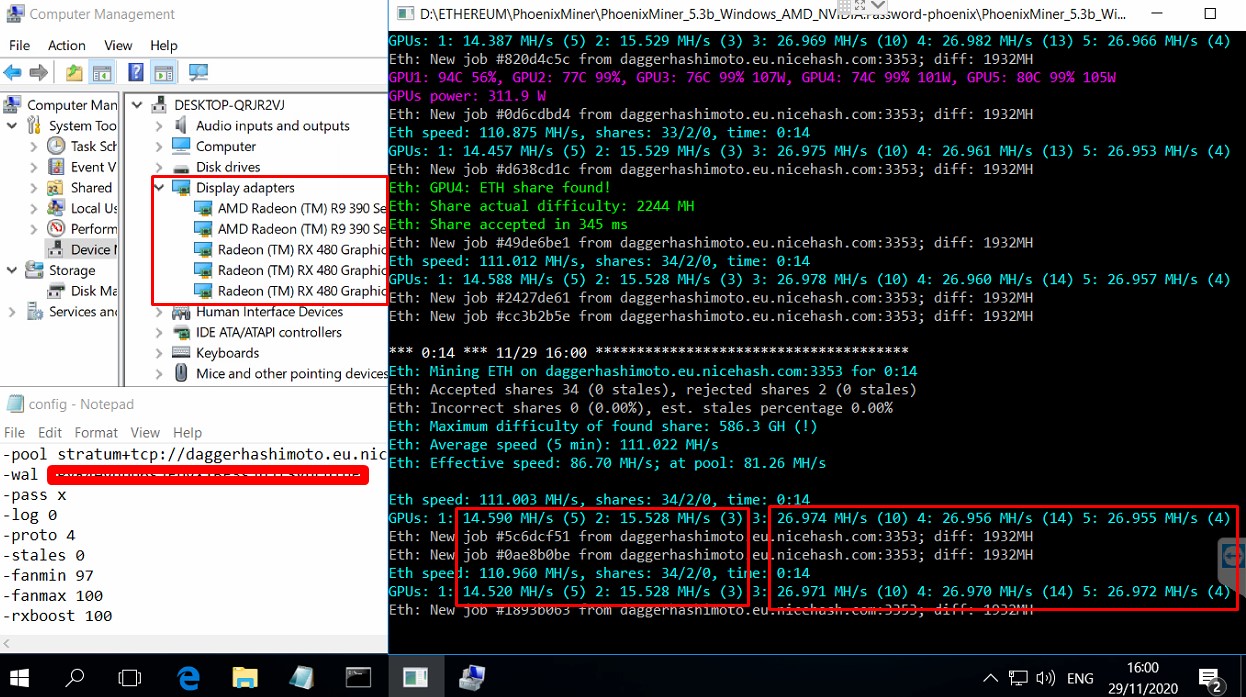Select the Performance gauge icon

point(56,229)
